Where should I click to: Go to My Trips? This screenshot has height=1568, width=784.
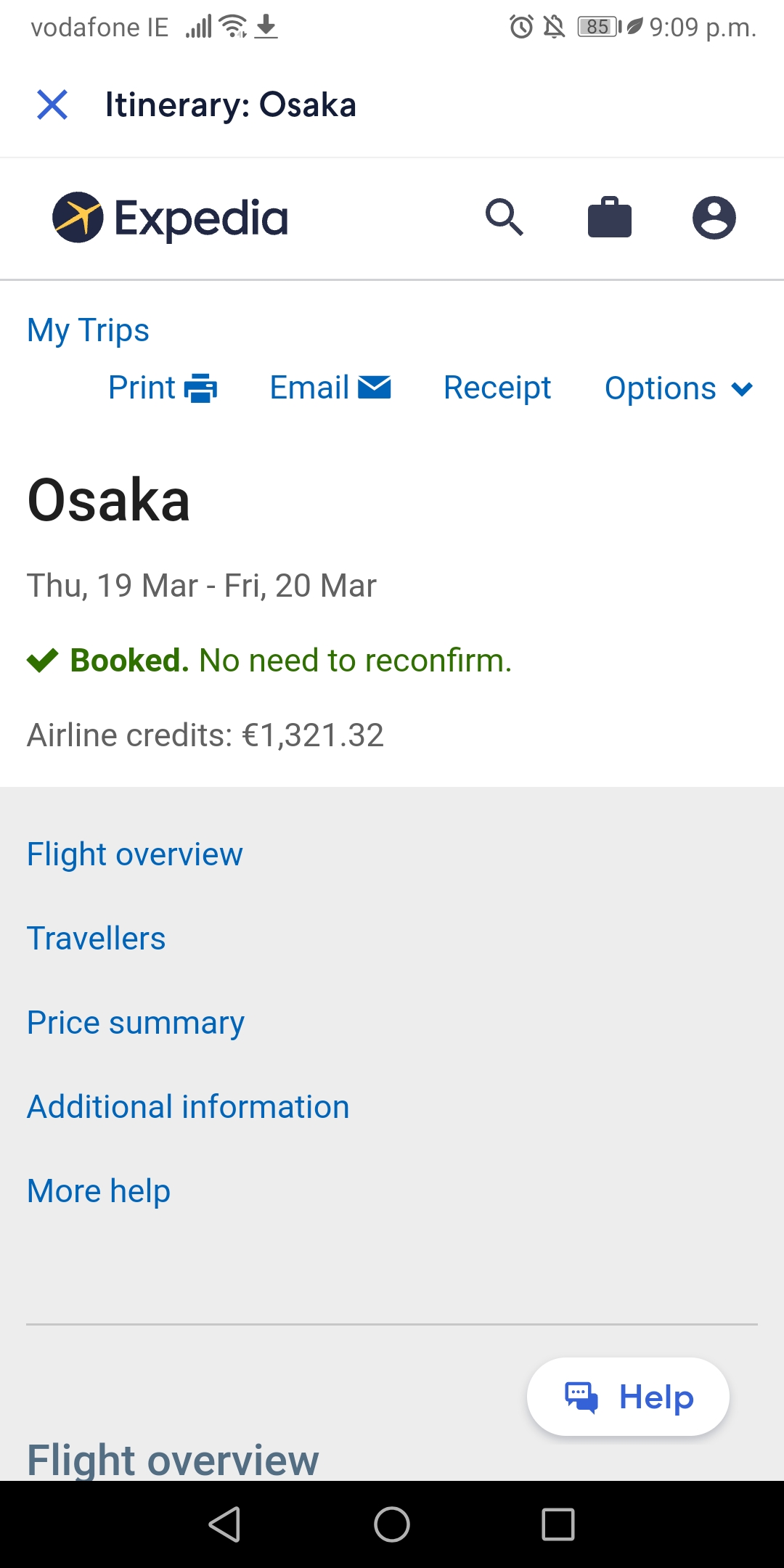[x=88, y=330]
